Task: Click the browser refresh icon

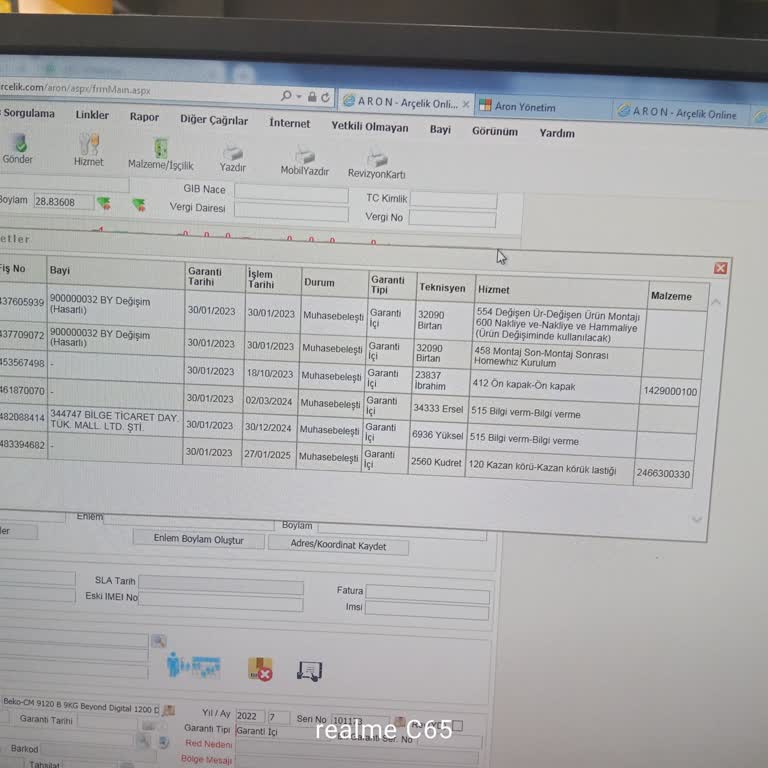Action: tap(325, 97)
